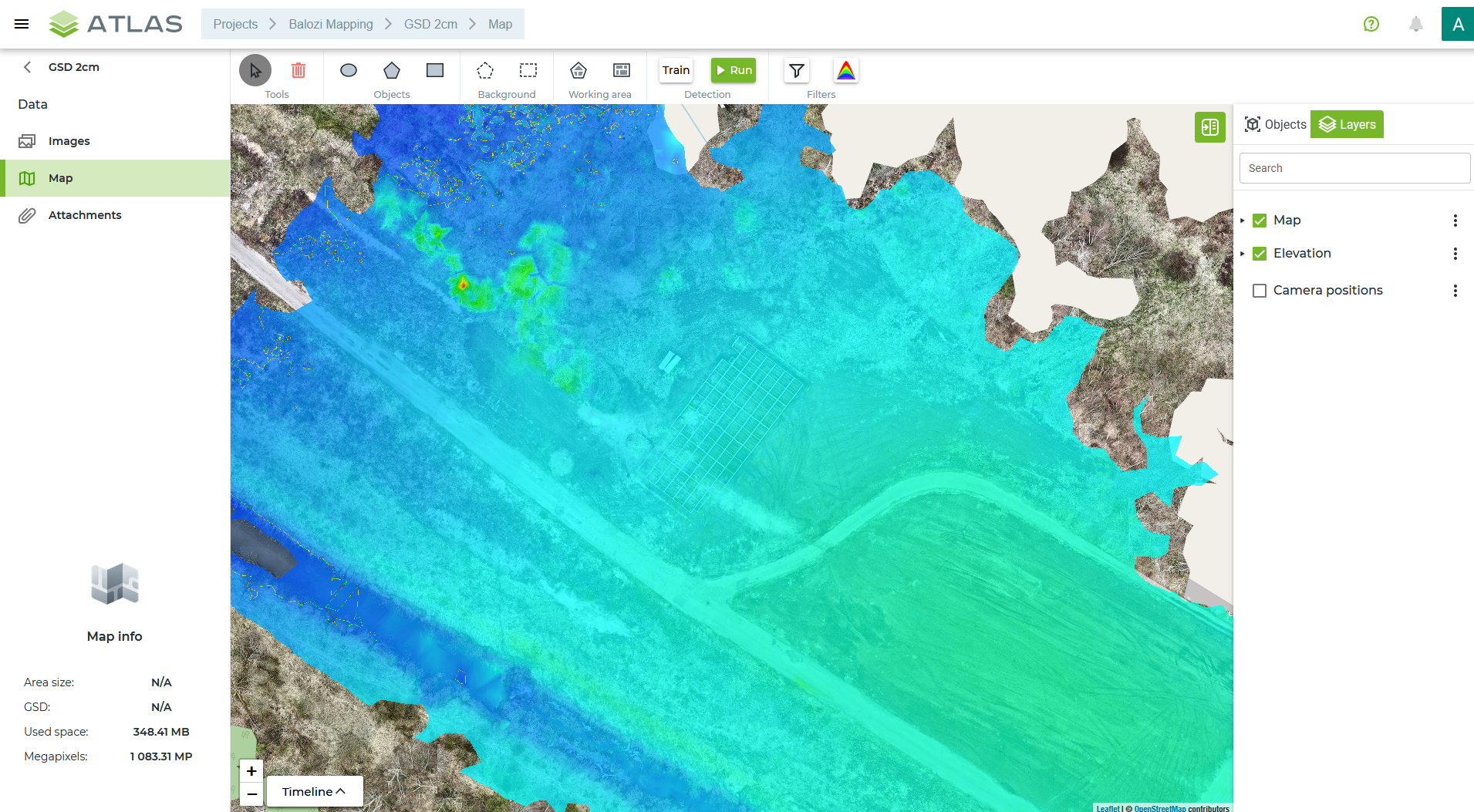The image size is (1474, 812).
Task: Open the rainbow color filter icon
Action: pos(846,70)
